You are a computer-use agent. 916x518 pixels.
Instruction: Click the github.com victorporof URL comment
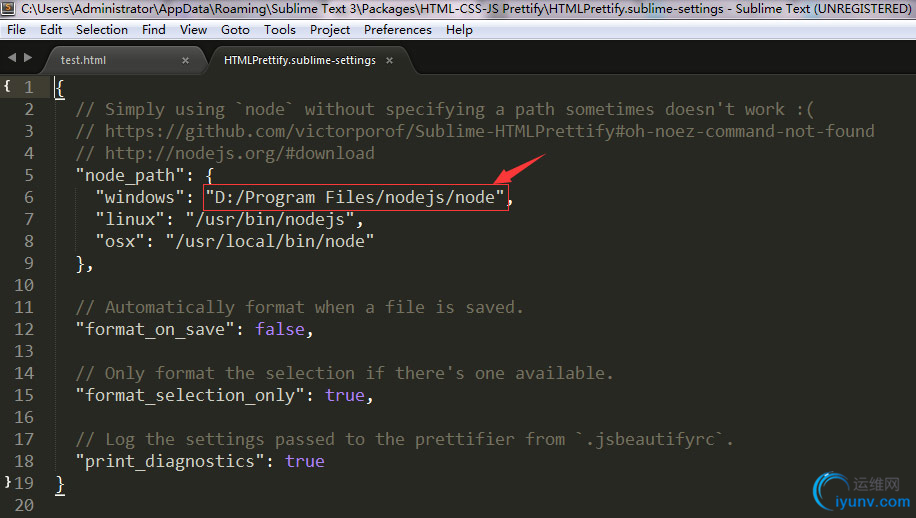click(x=475, y=131)
